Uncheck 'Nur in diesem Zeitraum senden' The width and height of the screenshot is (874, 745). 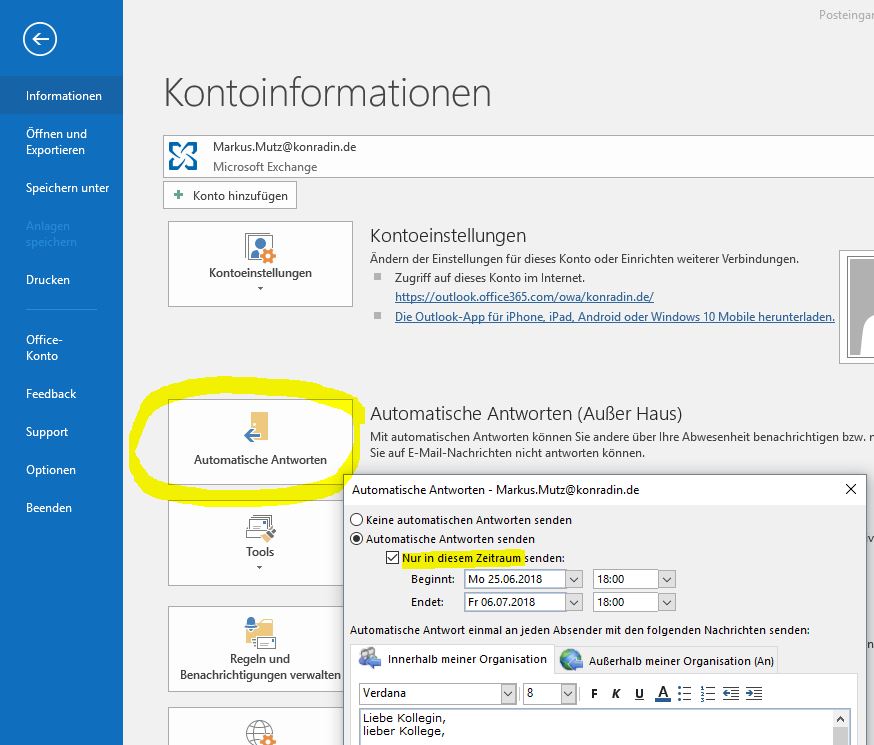coord(392,557)
